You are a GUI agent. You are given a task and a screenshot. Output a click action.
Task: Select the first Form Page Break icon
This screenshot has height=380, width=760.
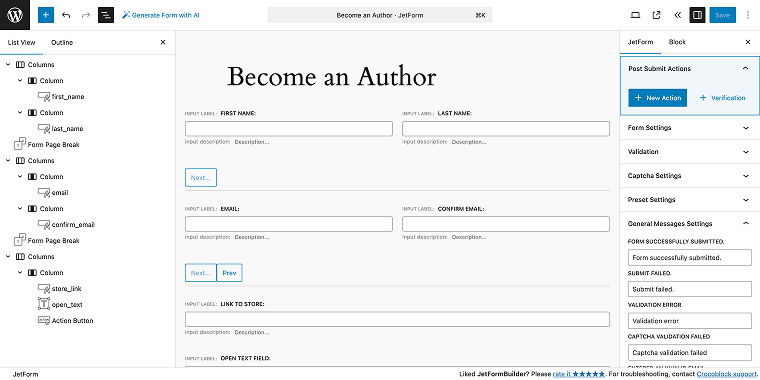pyautogui.click(x=20, y=144)
